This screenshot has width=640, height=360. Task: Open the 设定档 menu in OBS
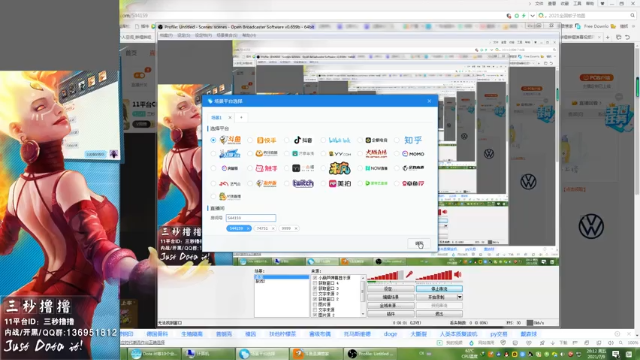tap(203, 36)
